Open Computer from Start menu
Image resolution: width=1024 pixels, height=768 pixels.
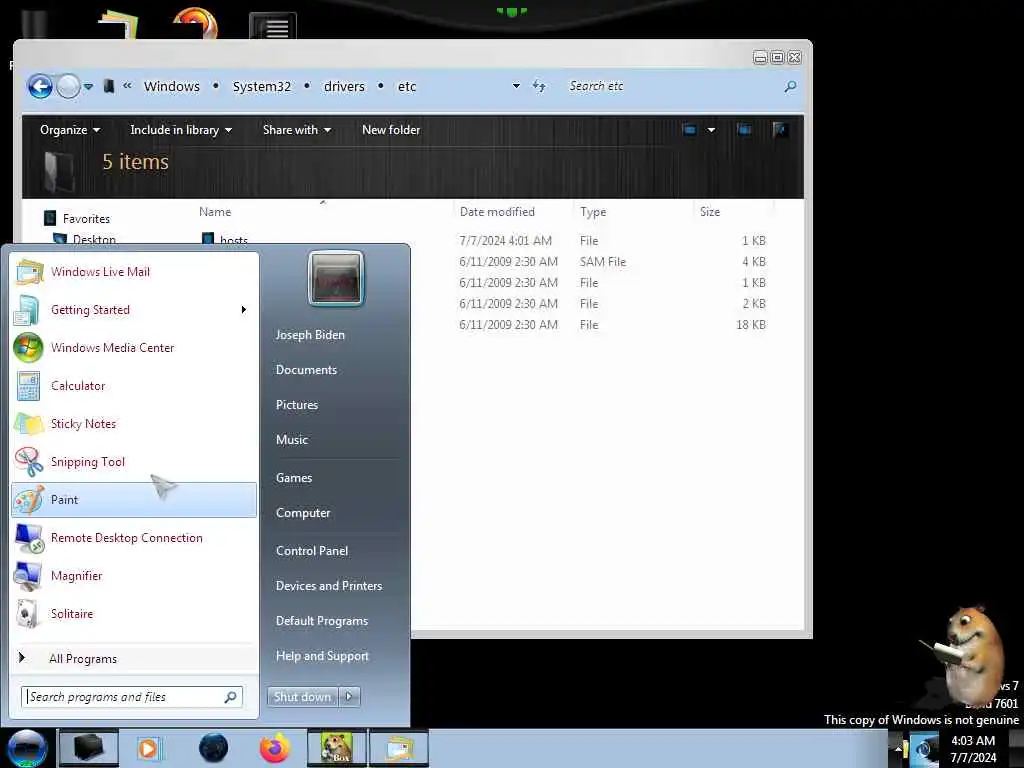coord(303,513)
